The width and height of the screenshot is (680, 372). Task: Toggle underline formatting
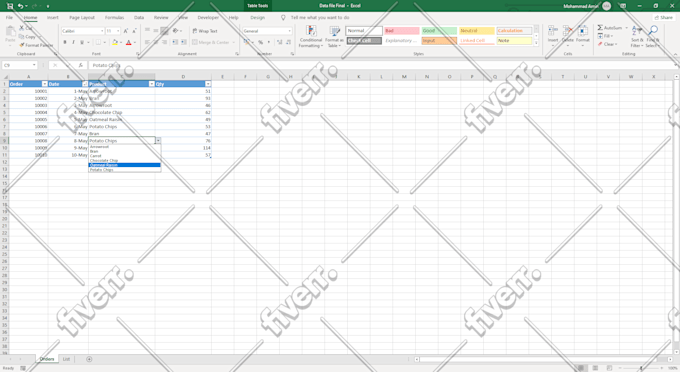(82, 42)
